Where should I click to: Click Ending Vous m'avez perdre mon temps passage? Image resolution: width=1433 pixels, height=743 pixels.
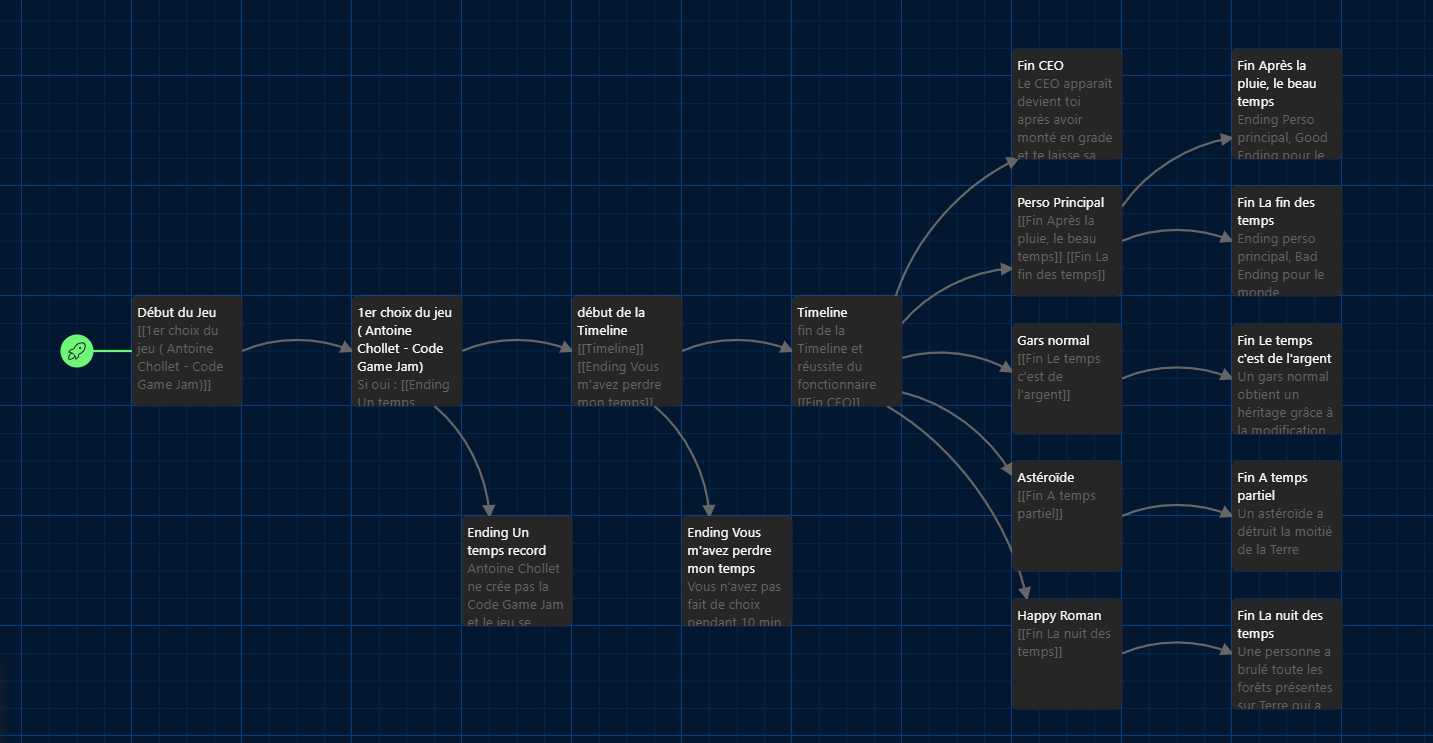coord(736,570)
